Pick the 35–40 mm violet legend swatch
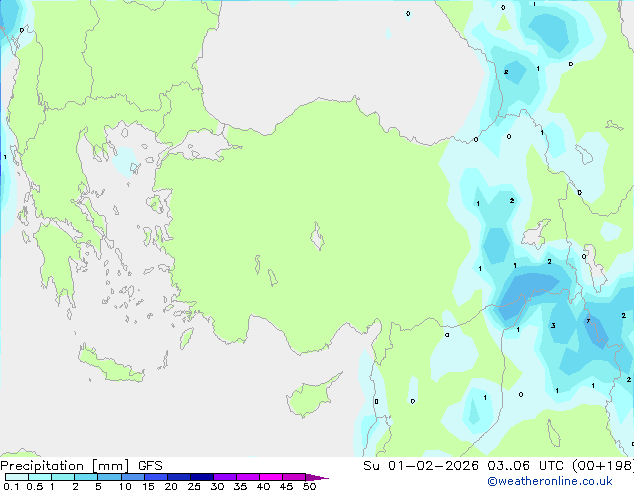The image size is (634, 490). coord(248,477)
